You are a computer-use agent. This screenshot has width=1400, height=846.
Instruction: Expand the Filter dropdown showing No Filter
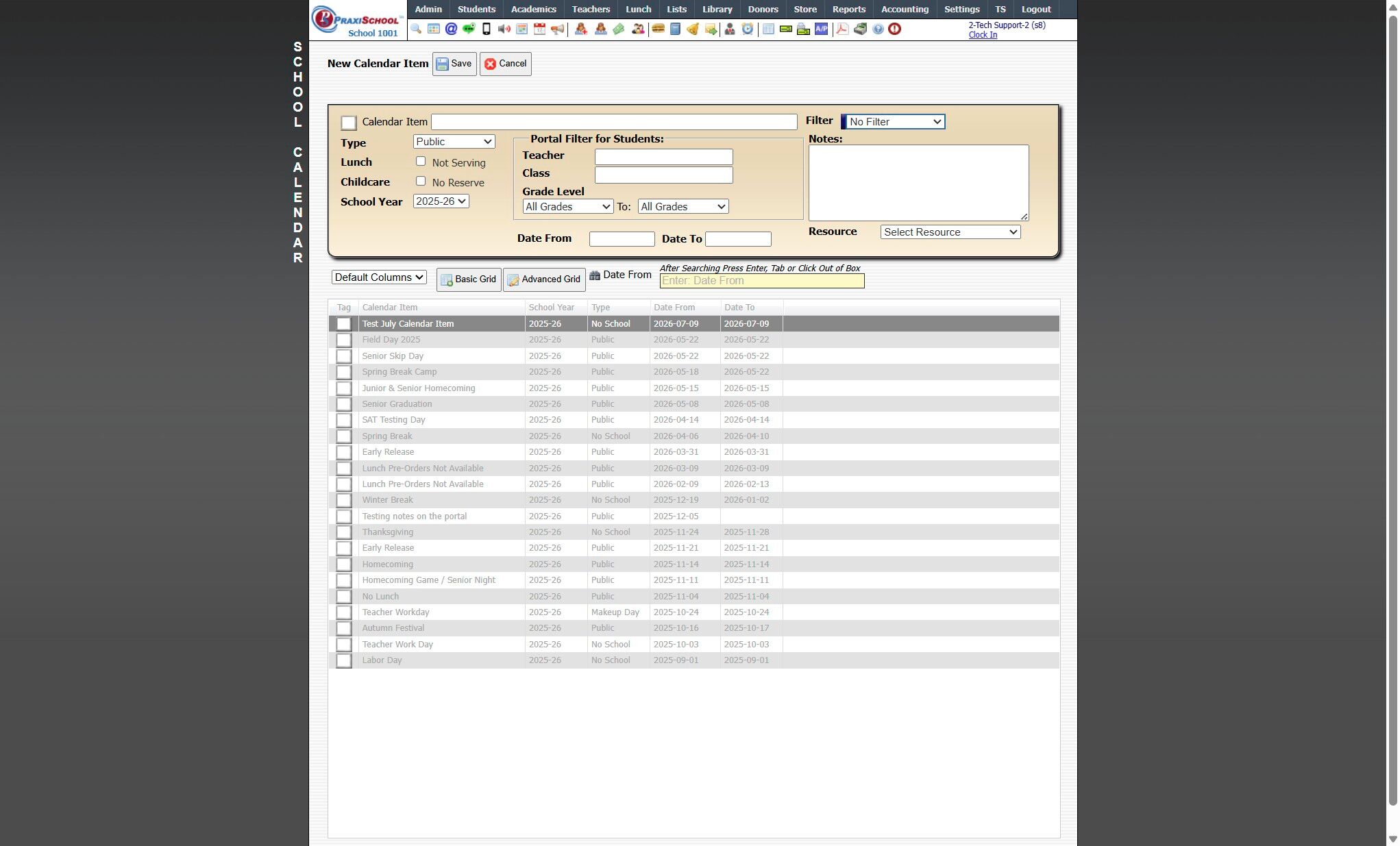[x=894, y=122]
